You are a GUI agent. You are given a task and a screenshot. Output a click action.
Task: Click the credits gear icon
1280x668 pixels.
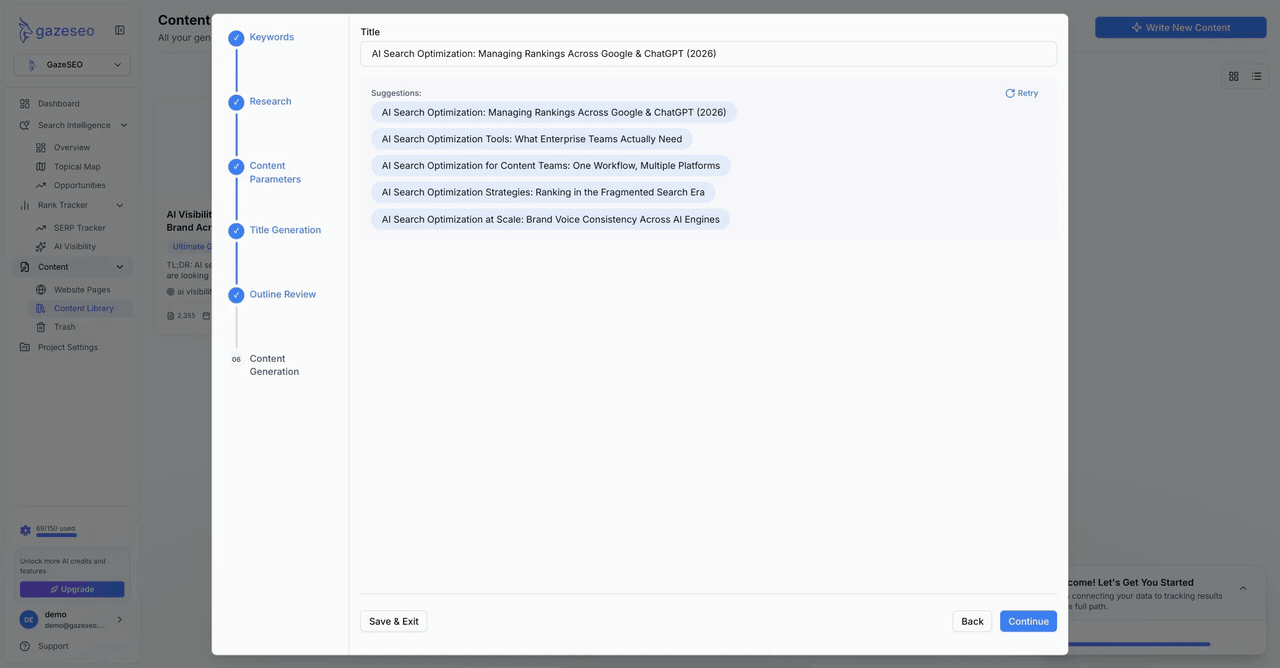pos(25,531)
